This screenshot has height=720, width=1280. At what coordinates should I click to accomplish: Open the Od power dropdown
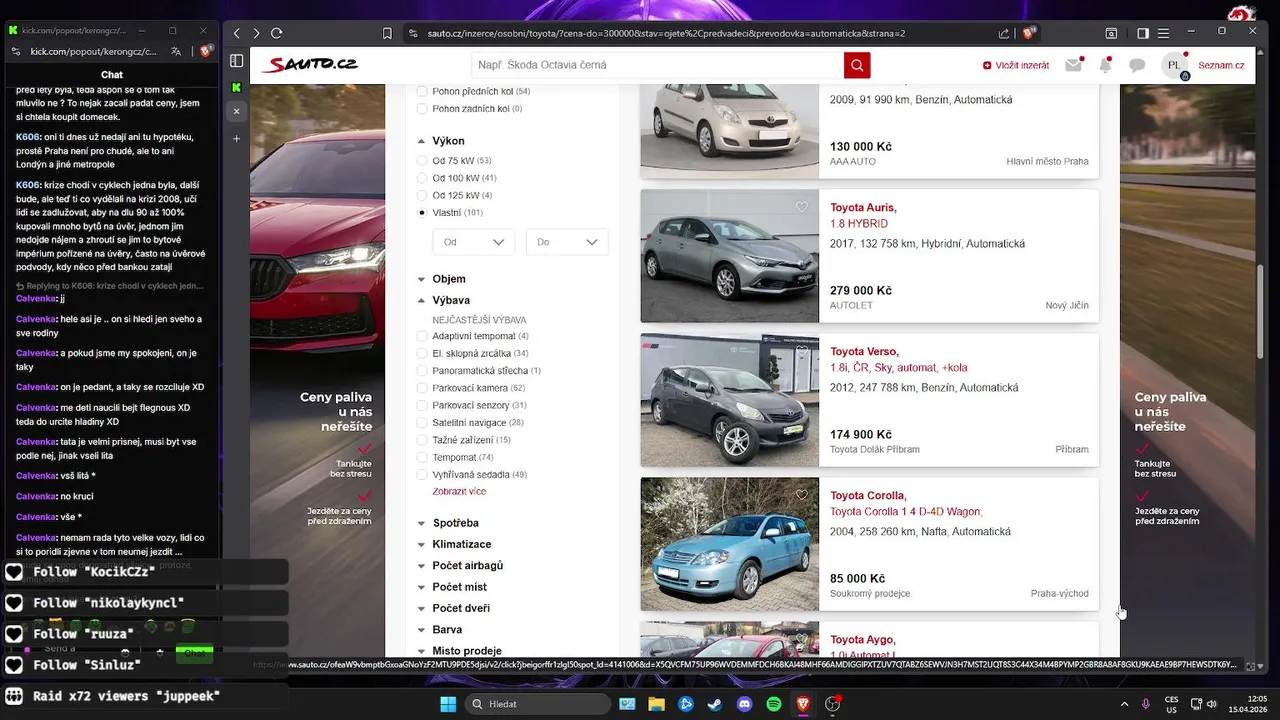pyautogui.click(x=474, y=242)
